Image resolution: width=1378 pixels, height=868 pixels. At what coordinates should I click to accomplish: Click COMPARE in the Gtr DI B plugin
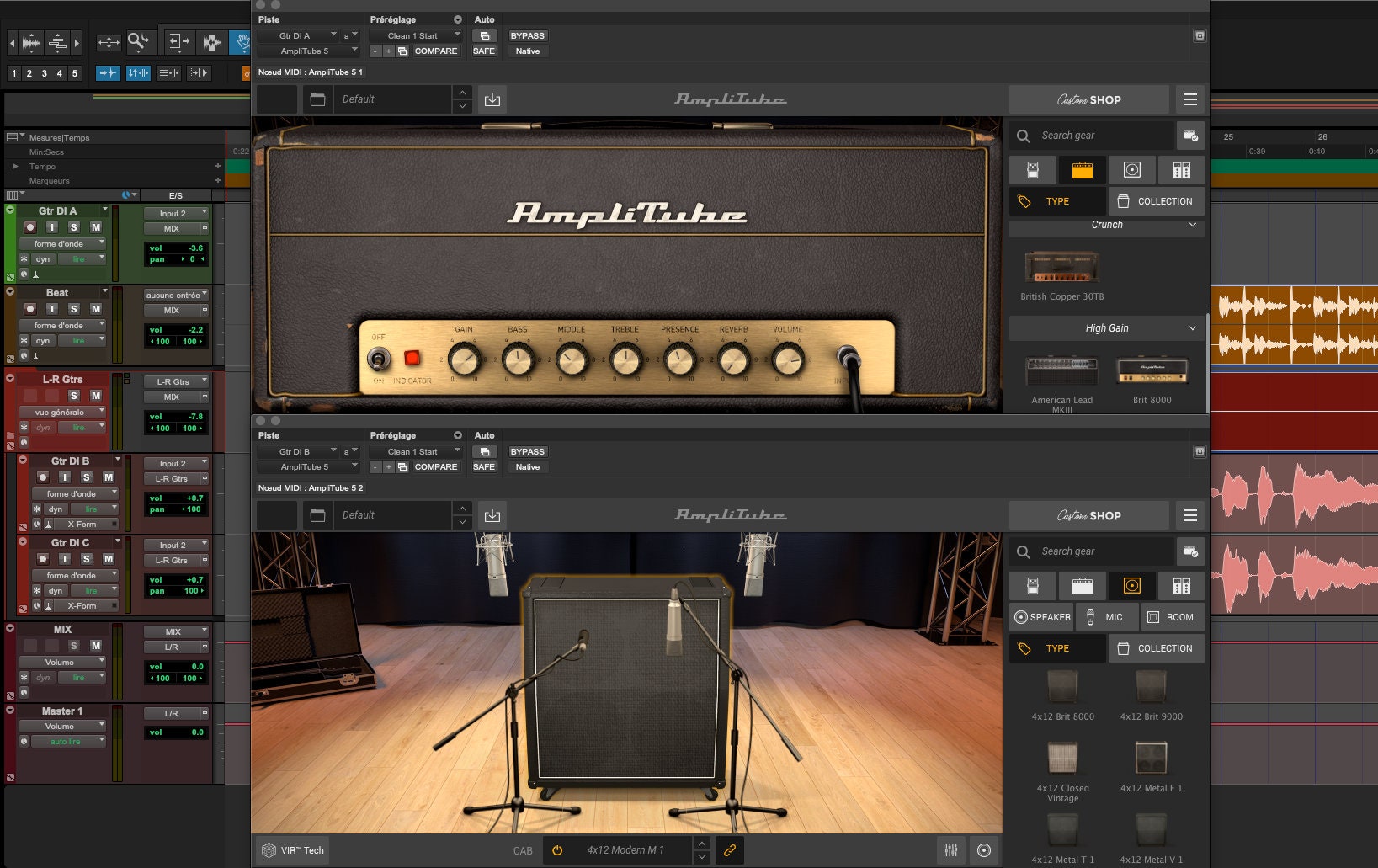[435, 466]
